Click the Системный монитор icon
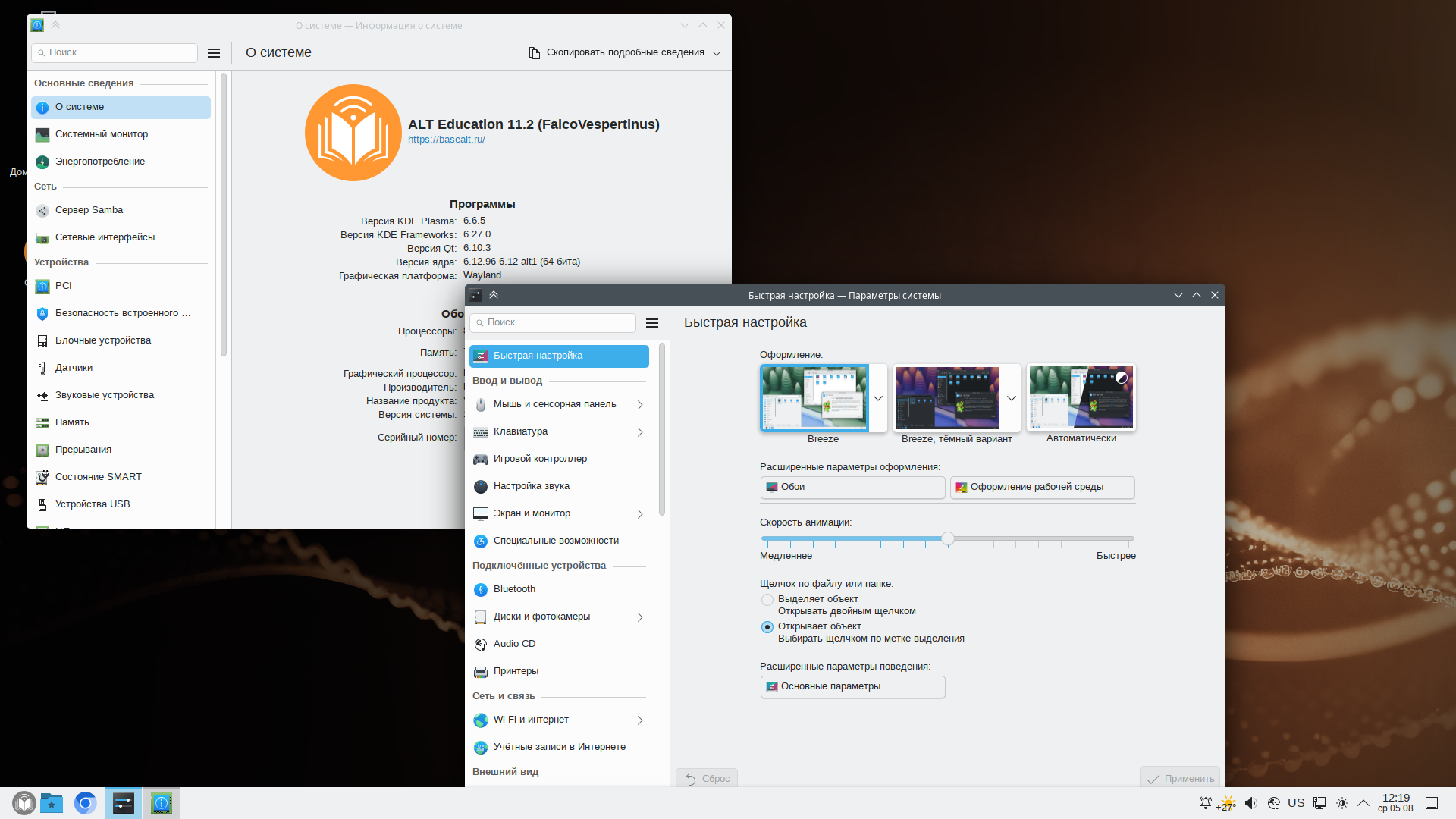The image size is (1456, 819). click(x=42, y=135)
